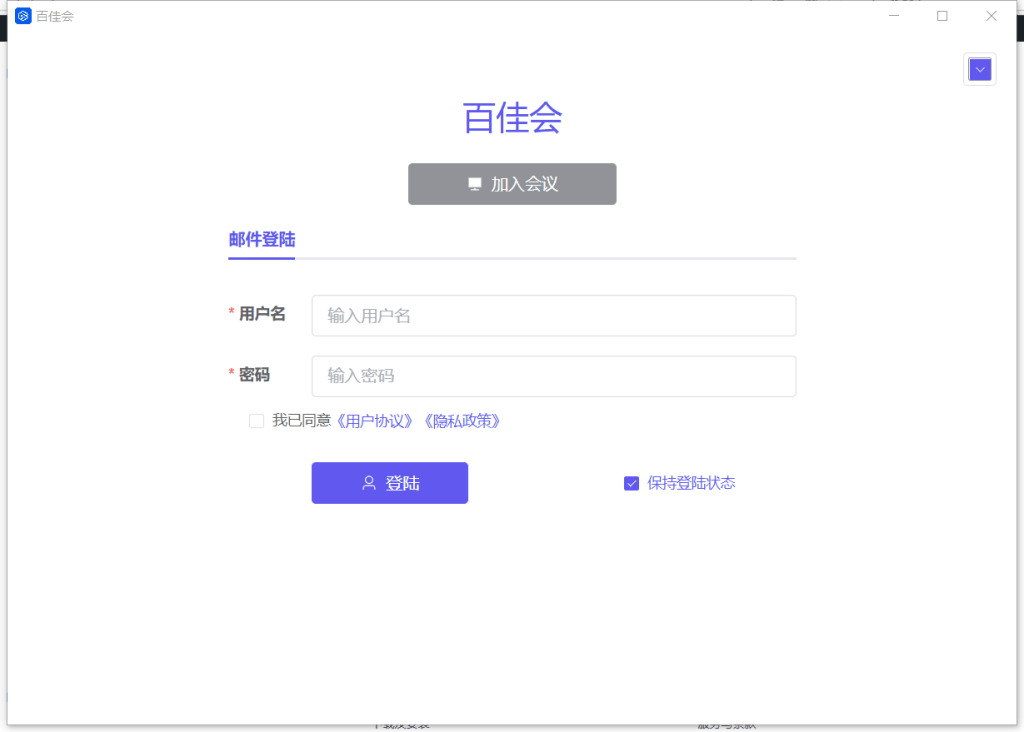The height and width of the screenshot is (732, 1024).
Task: Focus the 输入用户名 username field
Action: point(554,316)
